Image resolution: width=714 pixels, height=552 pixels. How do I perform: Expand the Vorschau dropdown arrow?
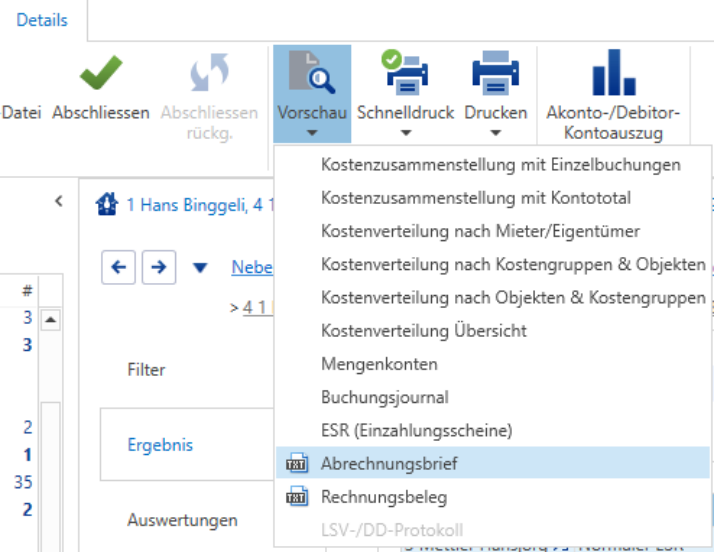[x=312, y=133]
